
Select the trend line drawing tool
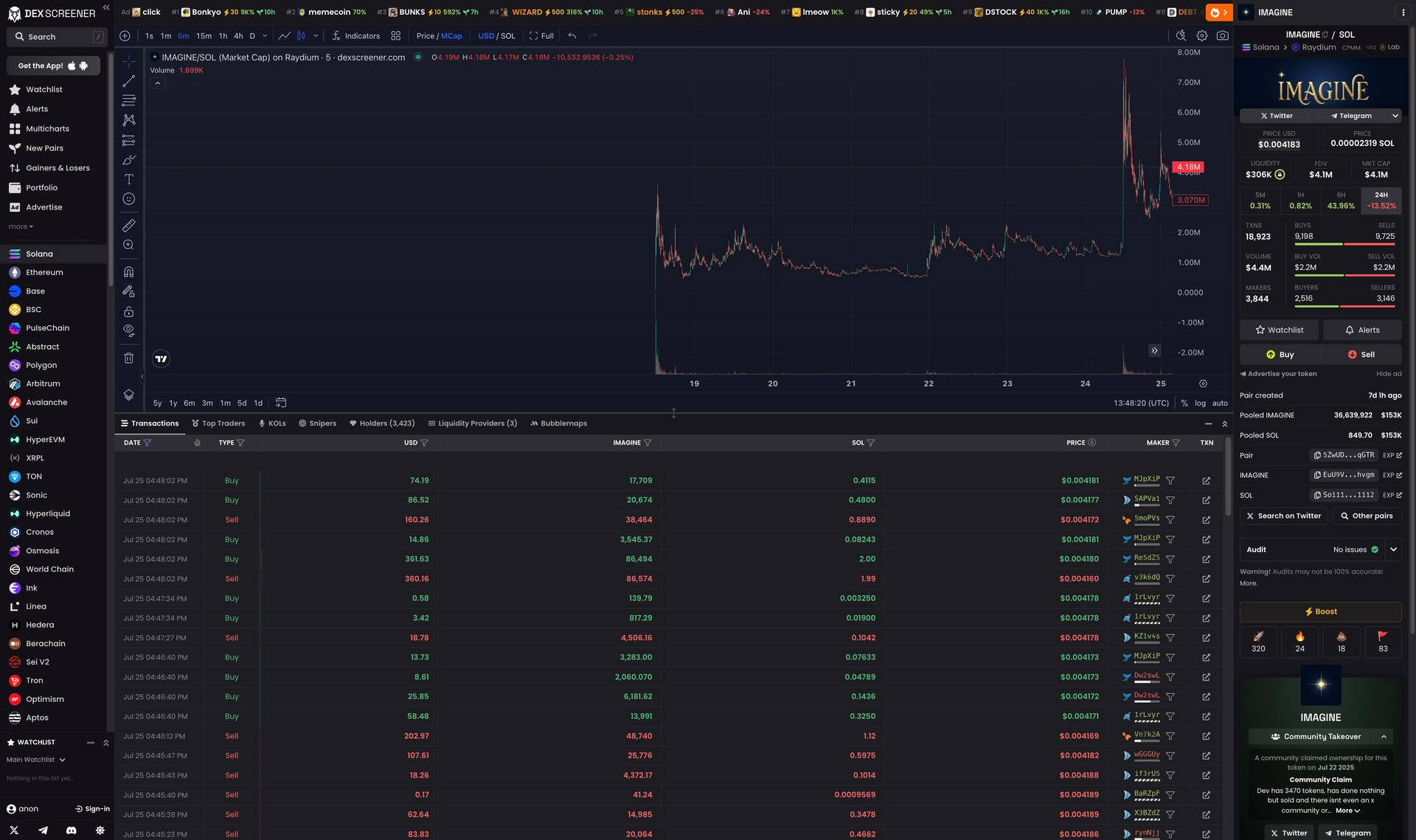pyautogui.click(x=128, y=81)
